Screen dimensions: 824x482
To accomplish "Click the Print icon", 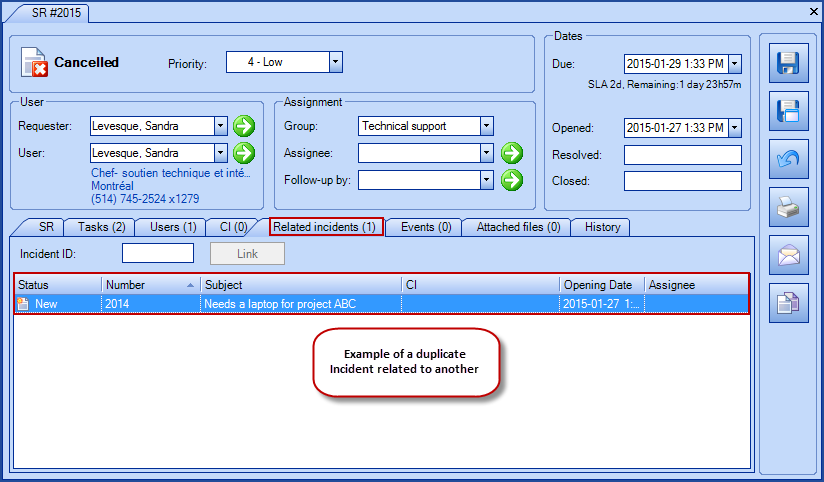I will click(788, 208).
